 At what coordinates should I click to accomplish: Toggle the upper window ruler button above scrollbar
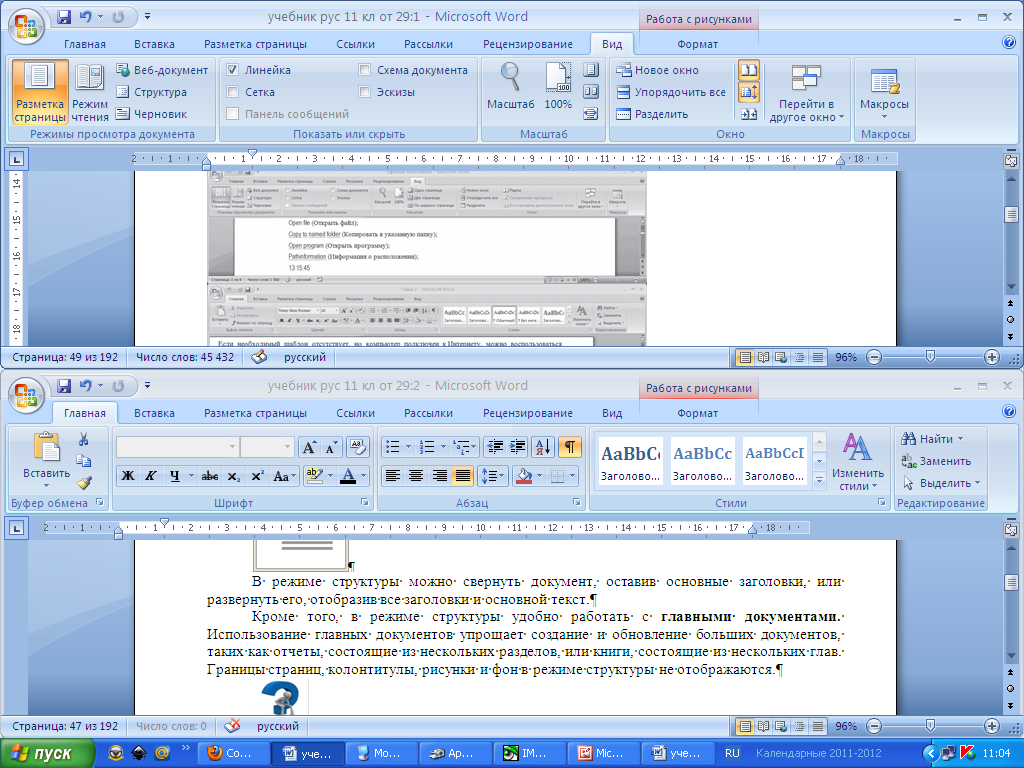pyautogui.click(x=1010, y=160)
